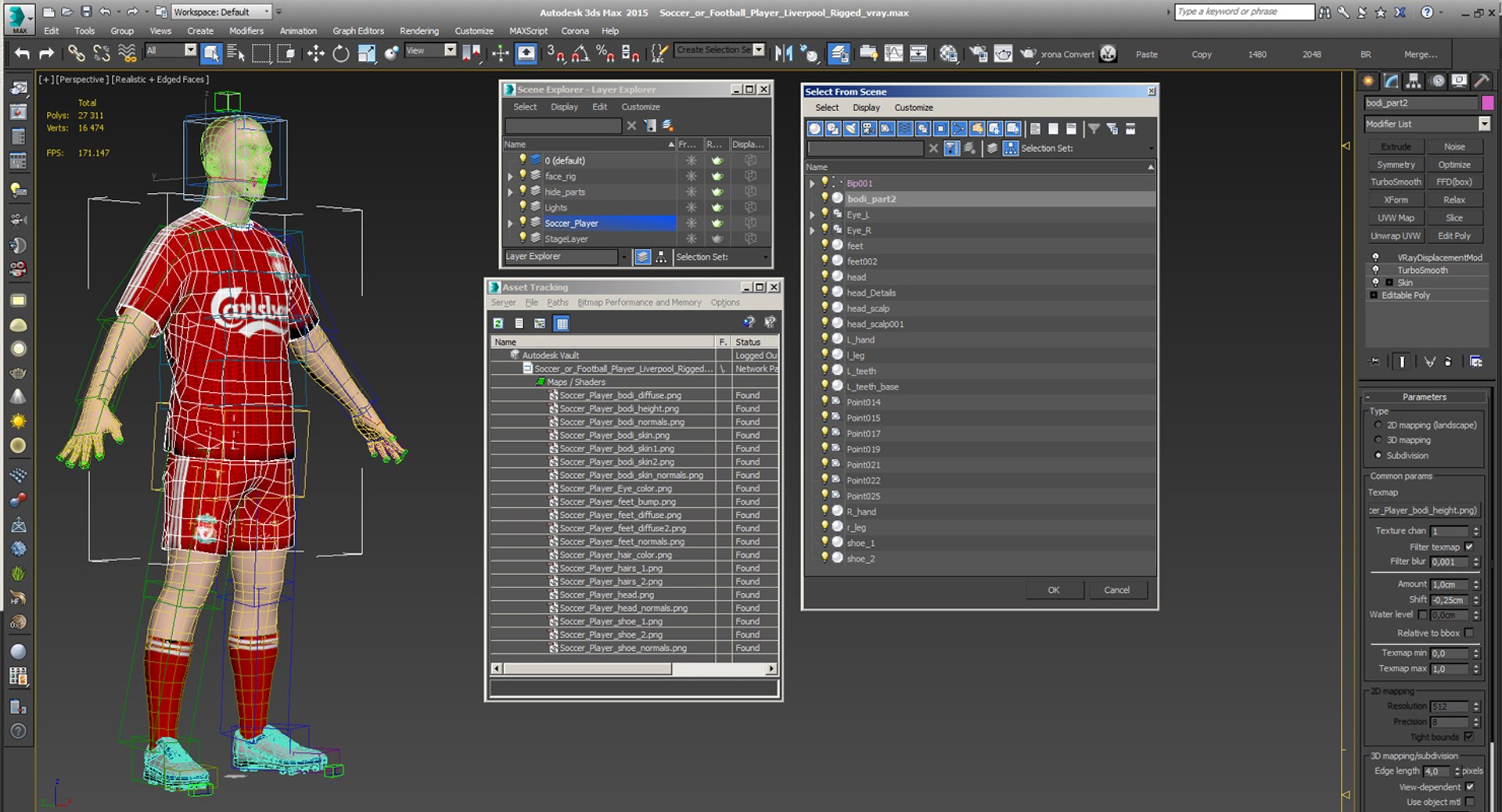Viewport: 1502px width, 812px height.
Task: Expand the Soccer_Player layer
Action: [x=510, y=223]
